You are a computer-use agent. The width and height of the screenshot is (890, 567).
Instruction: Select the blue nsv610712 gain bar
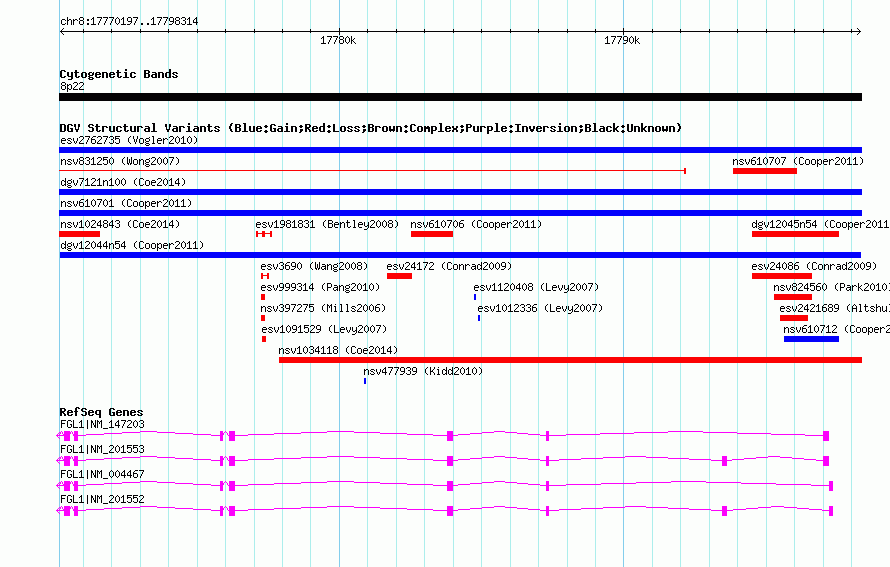[811, 339]
